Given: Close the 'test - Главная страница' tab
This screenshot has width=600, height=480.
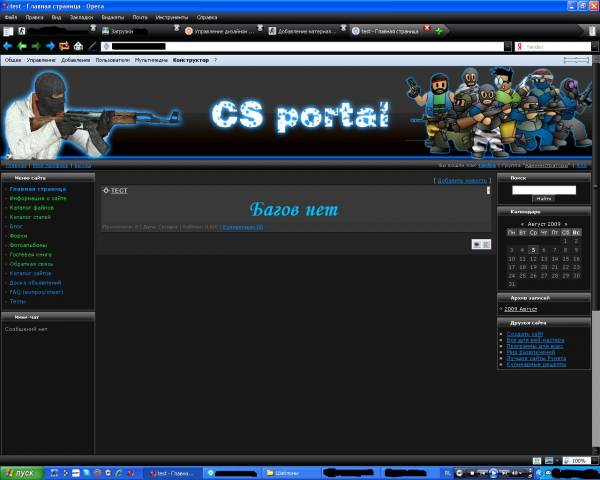Looking at the screenshot, I should tap(427, 28).
